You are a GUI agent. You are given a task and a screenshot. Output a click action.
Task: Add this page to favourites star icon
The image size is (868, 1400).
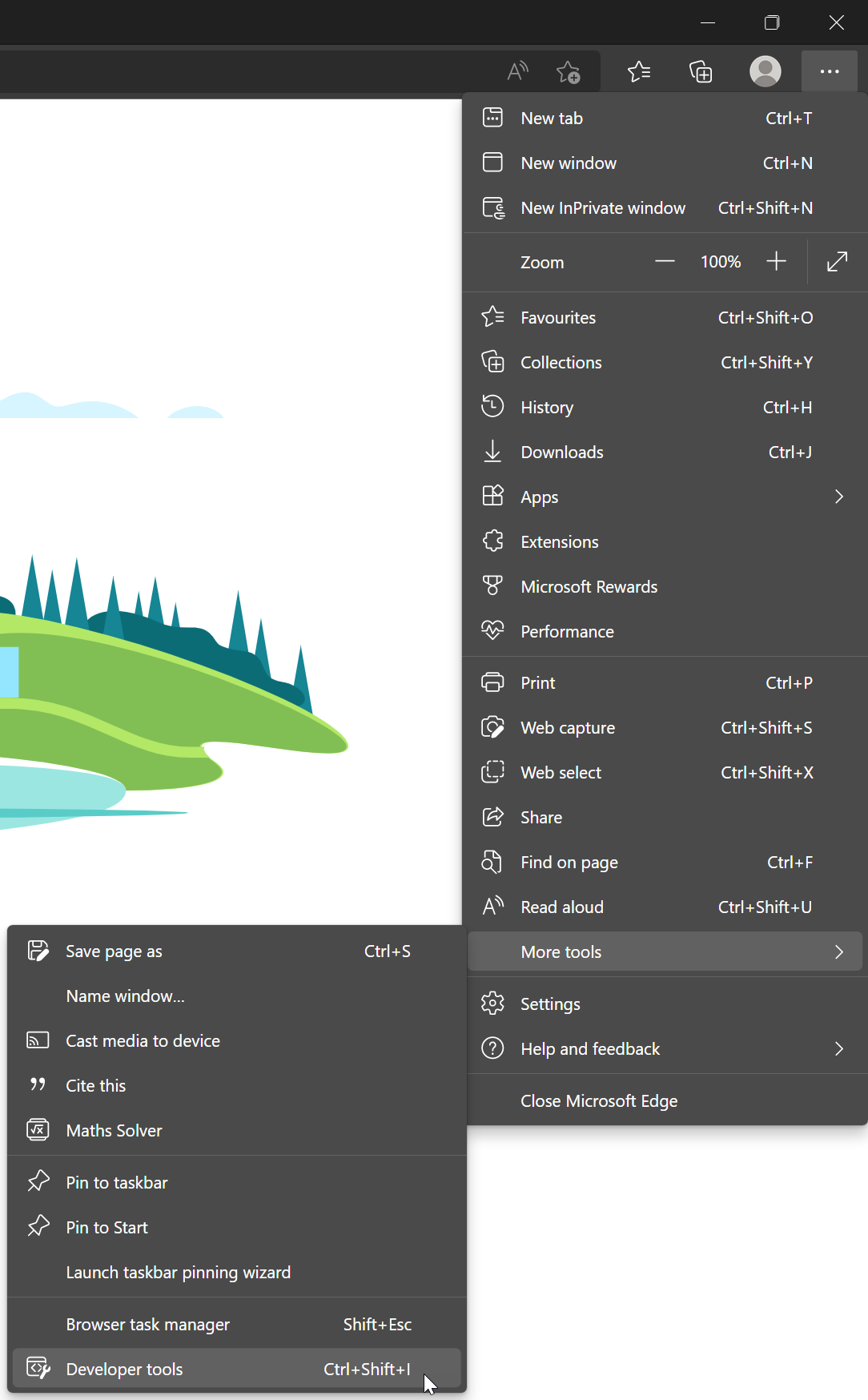click(569, 72)
